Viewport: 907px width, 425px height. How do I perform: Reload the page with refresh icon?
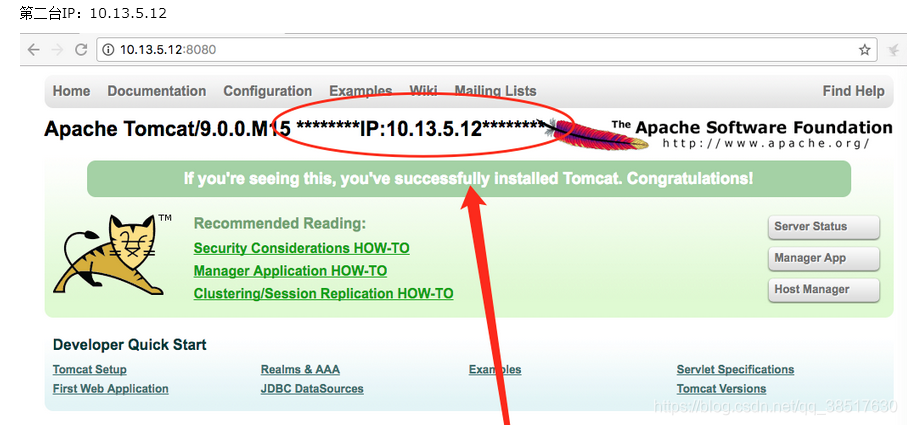(81, 50)
